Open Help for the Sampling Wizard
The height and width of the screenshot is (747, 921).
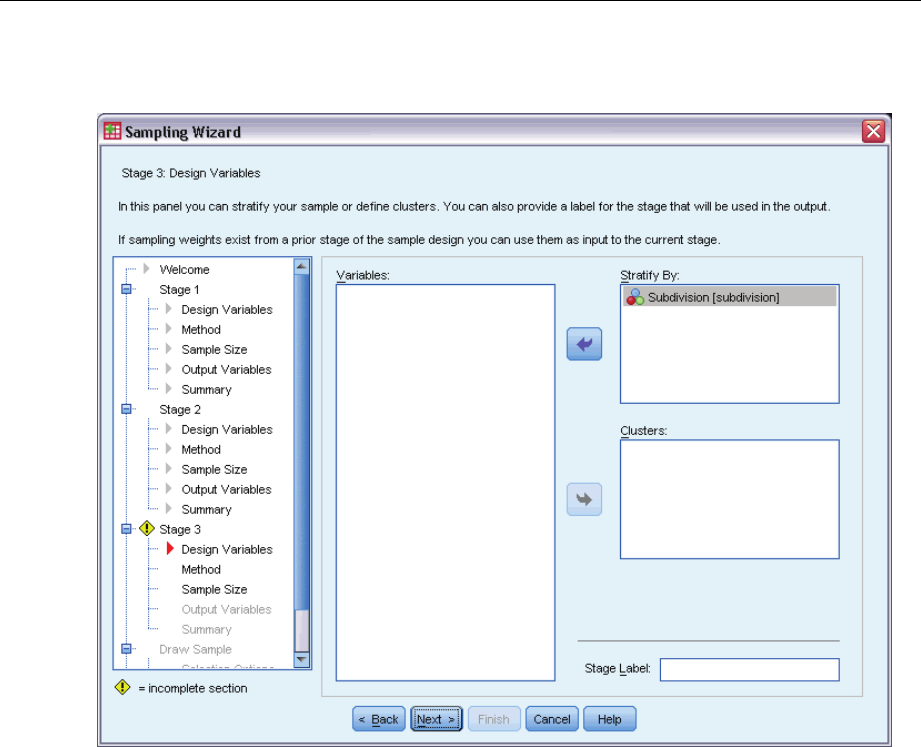tap(610, 719)
